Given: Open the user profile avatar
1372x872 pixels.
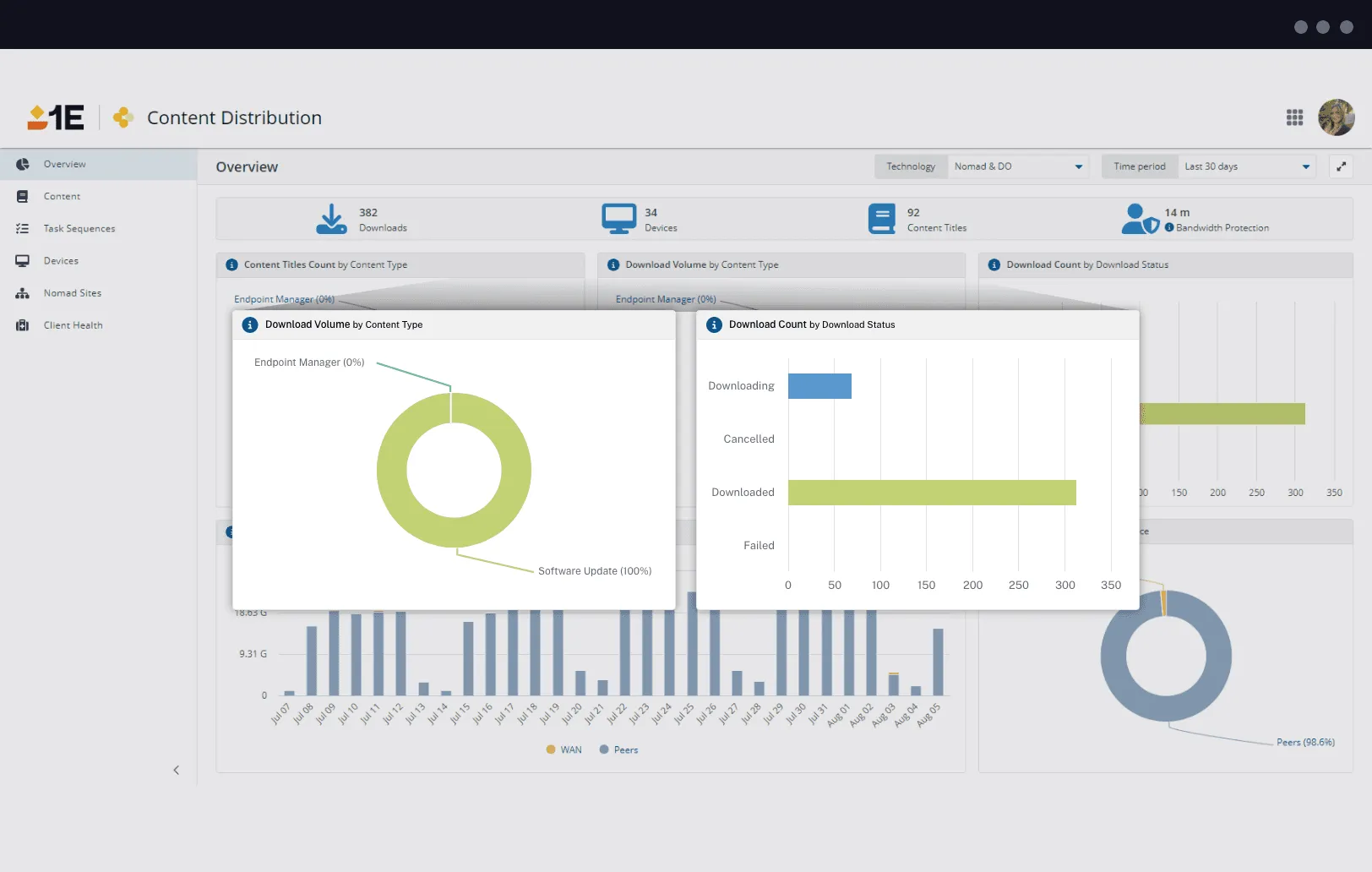Looking at the screenshot, I should [1336, 117].
